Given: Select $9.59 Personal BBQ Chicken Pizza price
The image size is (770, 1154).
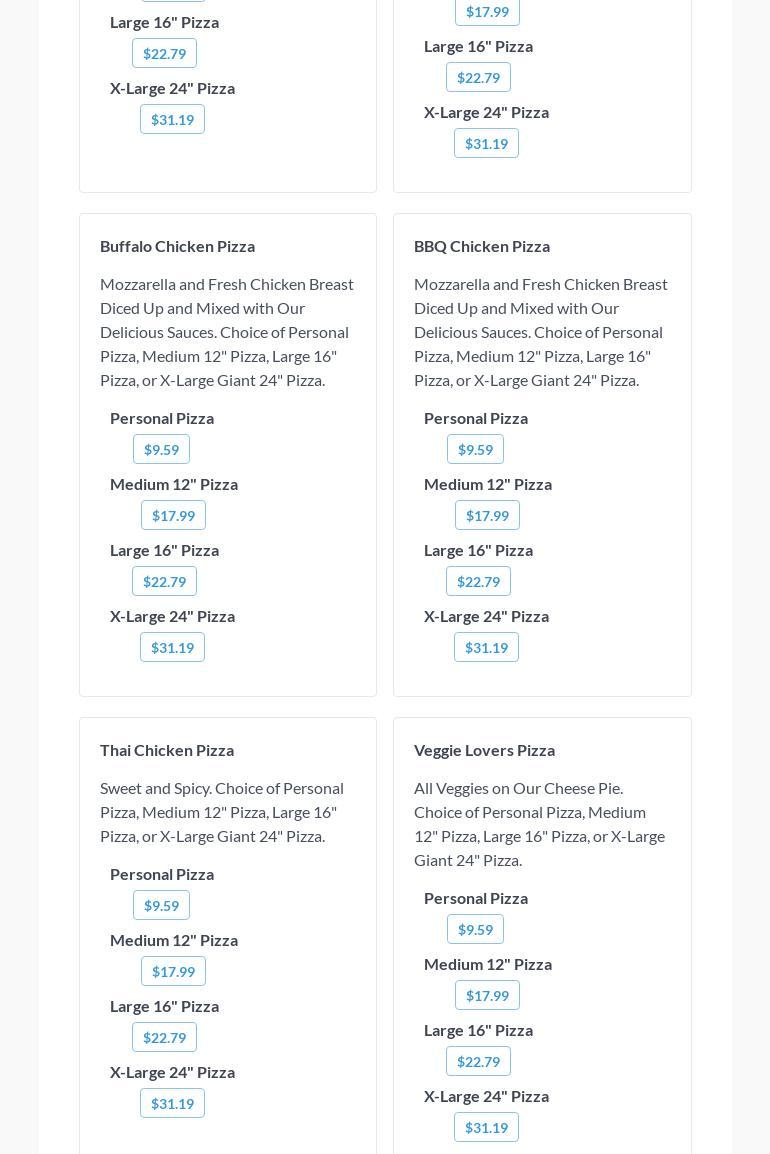Looking at the screenshot, I should point(475,449).
